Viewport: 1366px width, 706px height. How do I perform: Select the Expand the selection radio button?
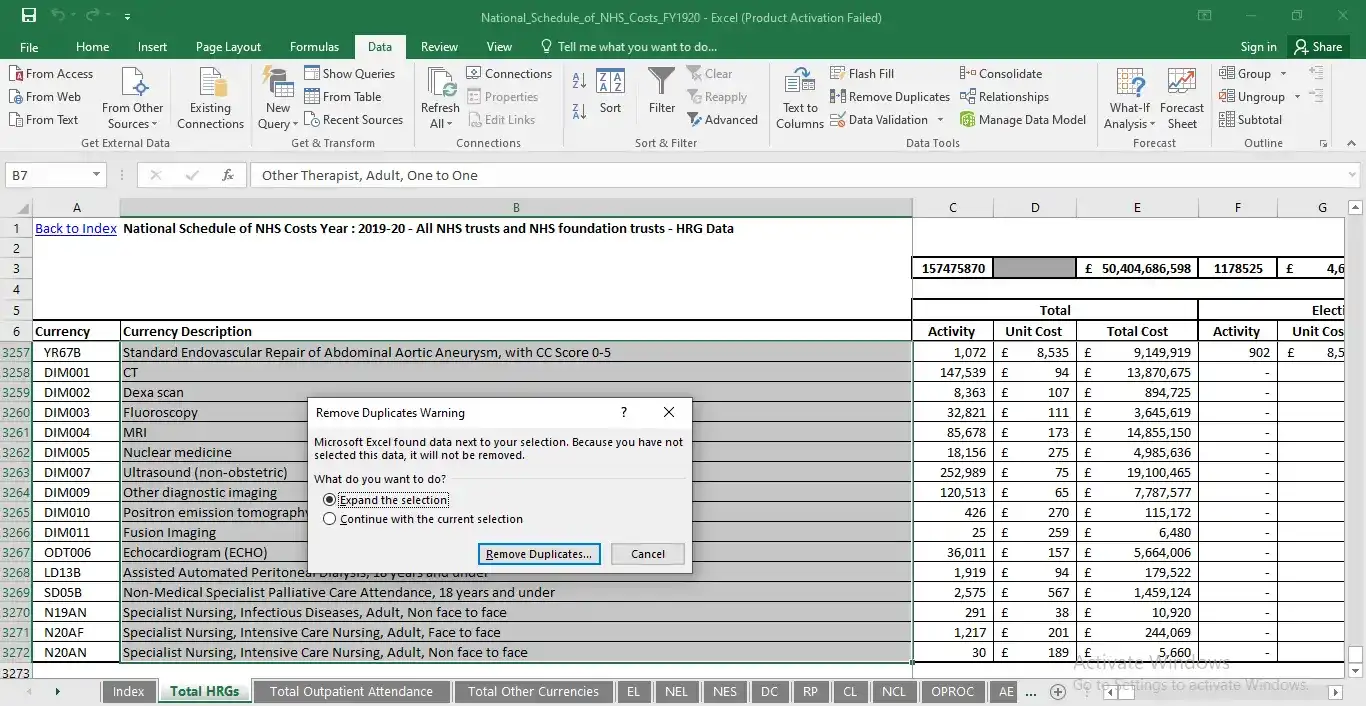pos(330,499)
